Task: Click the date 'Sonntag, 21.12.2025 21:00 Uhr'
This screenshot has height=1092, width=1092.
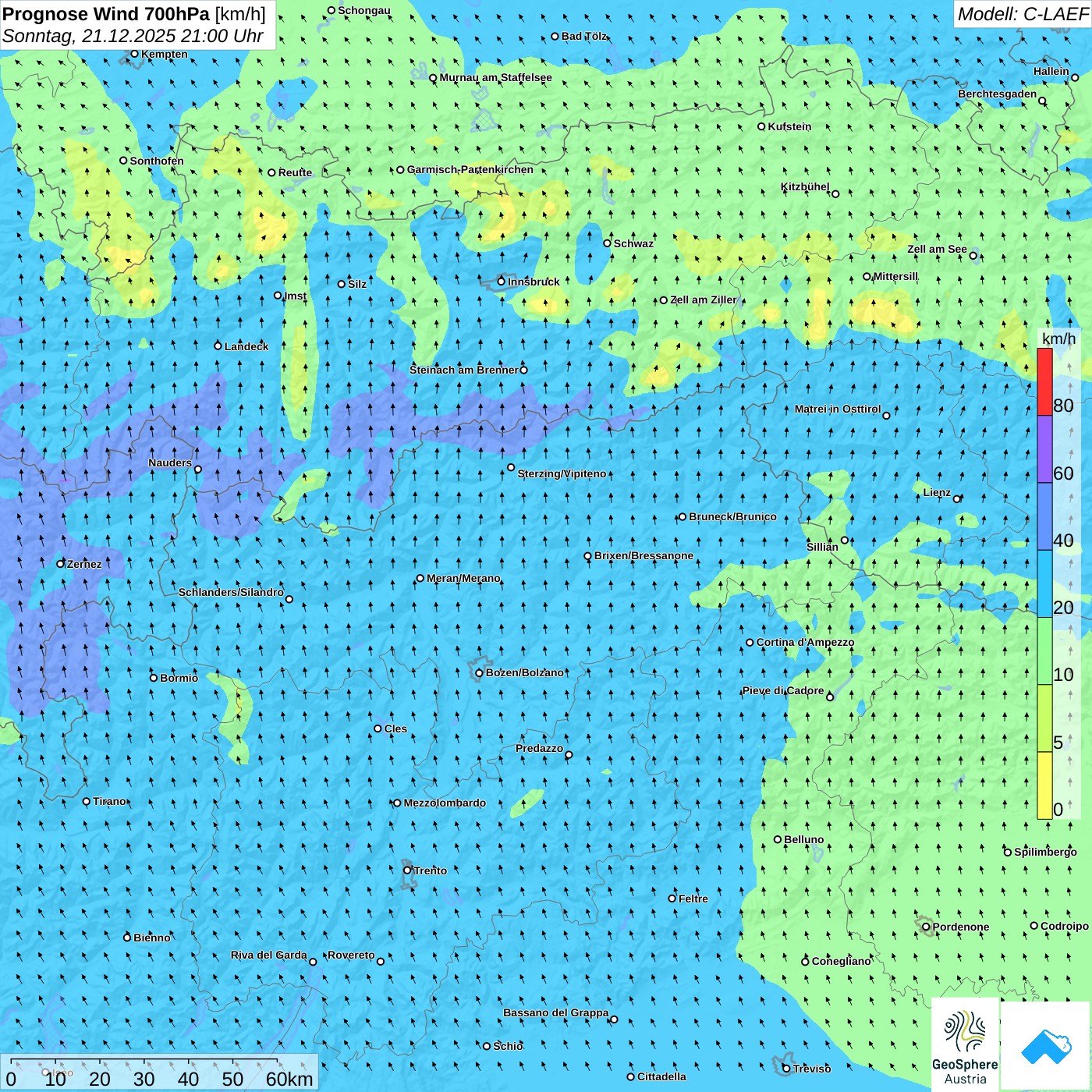Action: tap(133, 36)
